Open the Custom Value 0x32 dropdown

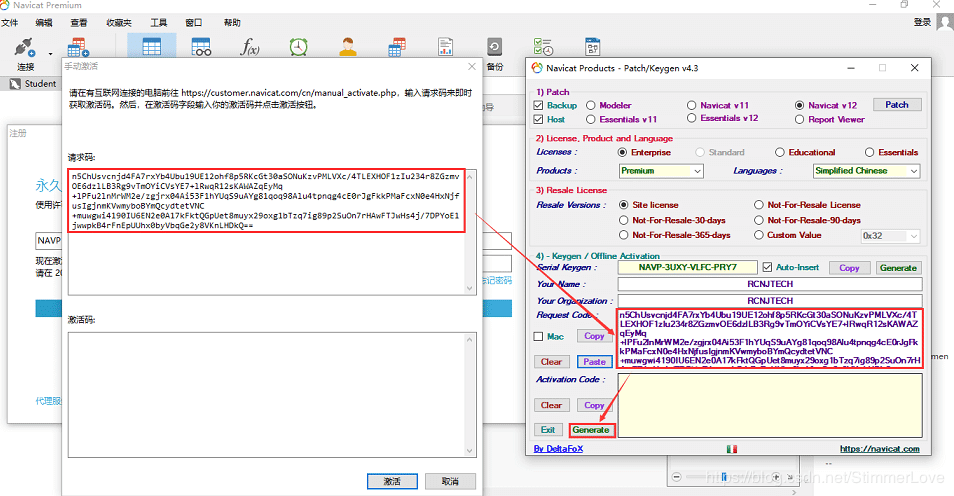(890, 236)
